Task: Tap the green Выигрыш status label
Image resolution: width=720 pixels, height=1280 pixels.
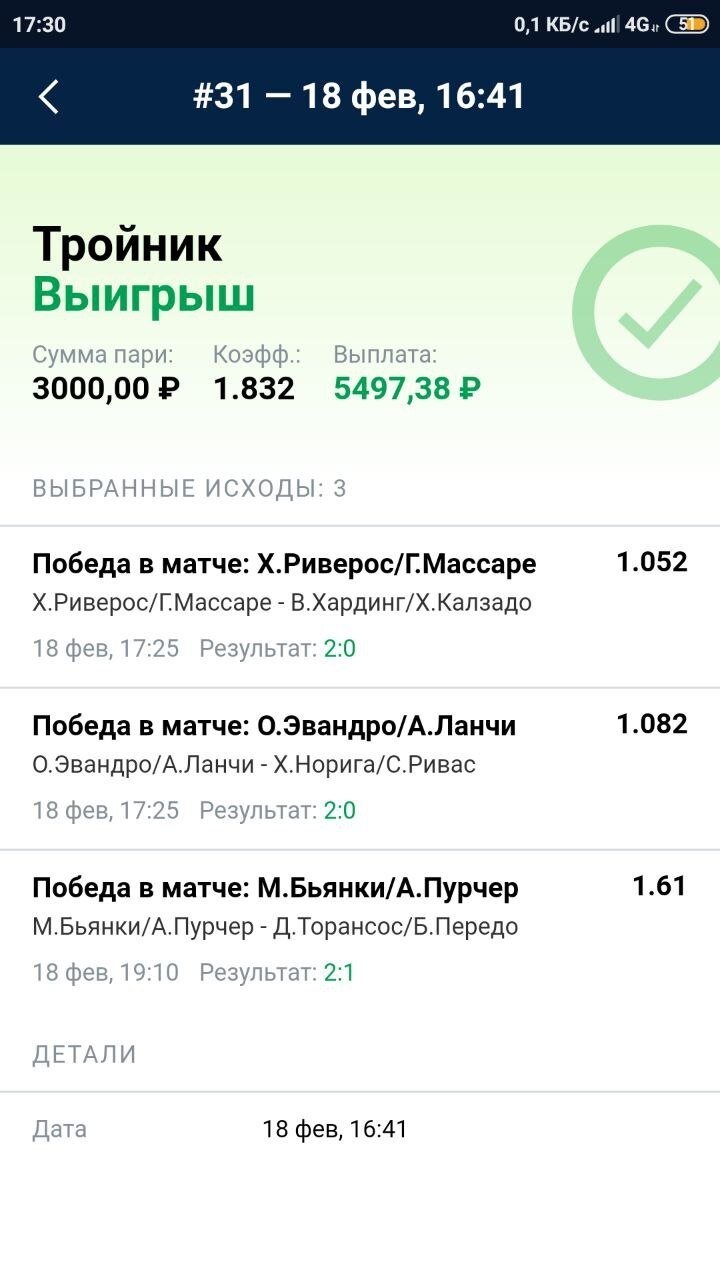Action: (x=144, y=296)
